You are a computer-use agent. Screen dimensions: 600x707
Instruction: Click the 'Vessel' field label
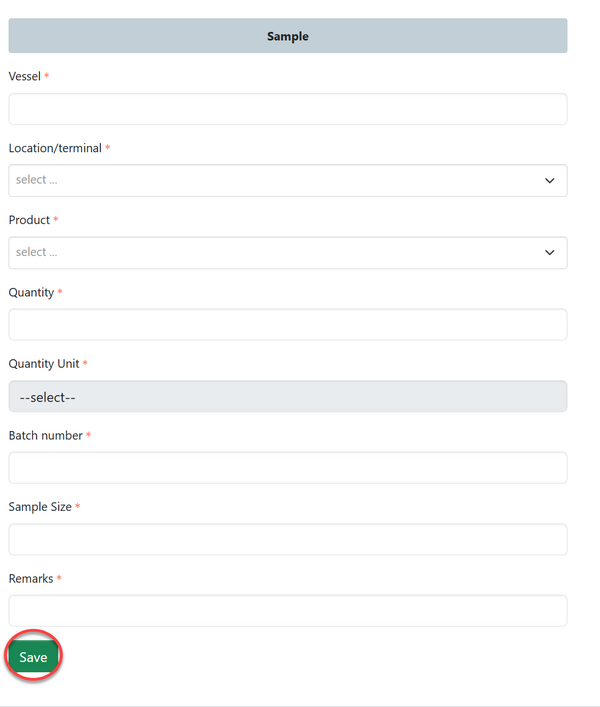[24, 76]
